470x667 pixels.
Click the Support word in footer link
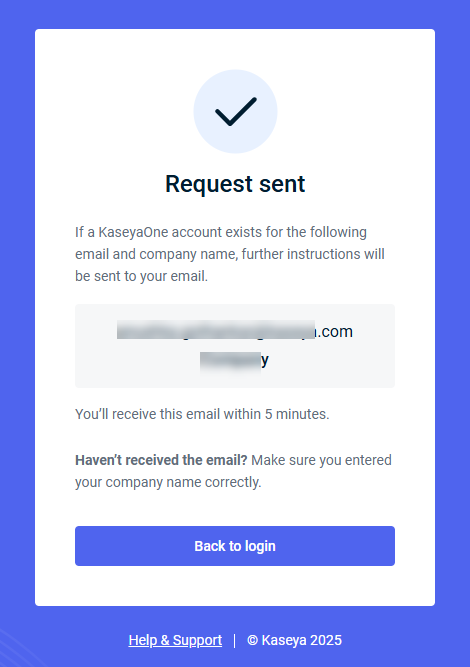pos(197,640)
